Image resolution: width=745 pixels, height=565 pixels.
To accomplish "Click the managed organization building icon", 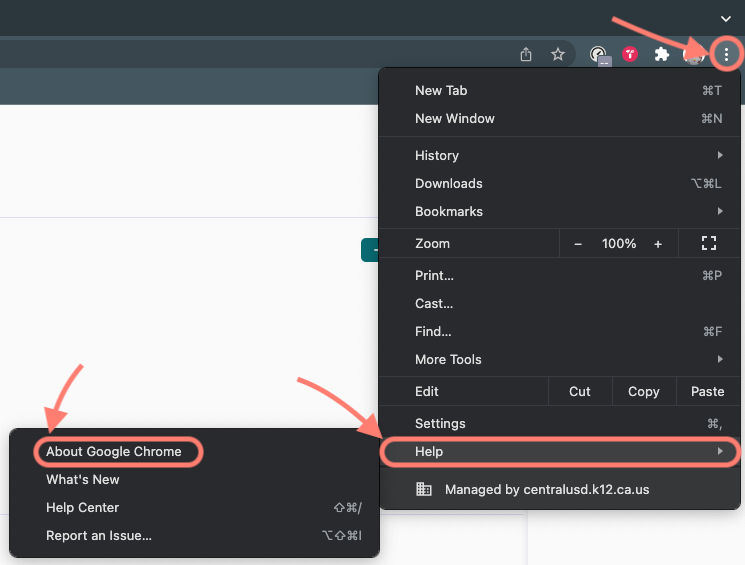I will point(424,489).
